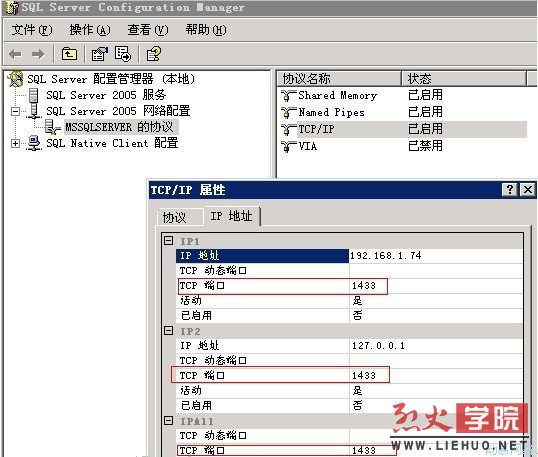Screen dimensions: 538x457
Task: Click the TCP/IP protocol icon
Action: click(288, 130)
